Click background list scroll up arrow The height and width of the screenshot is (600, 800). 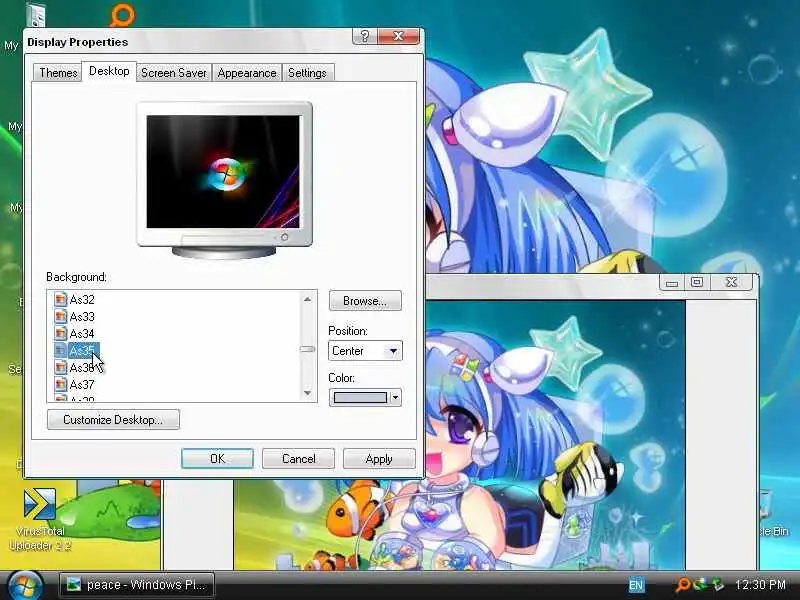tap(307, 299)
